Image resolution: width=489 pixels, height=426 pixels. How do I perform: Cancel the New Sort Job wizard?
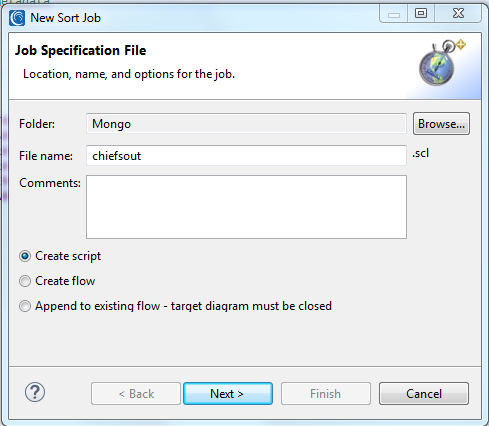pos(424,394)
